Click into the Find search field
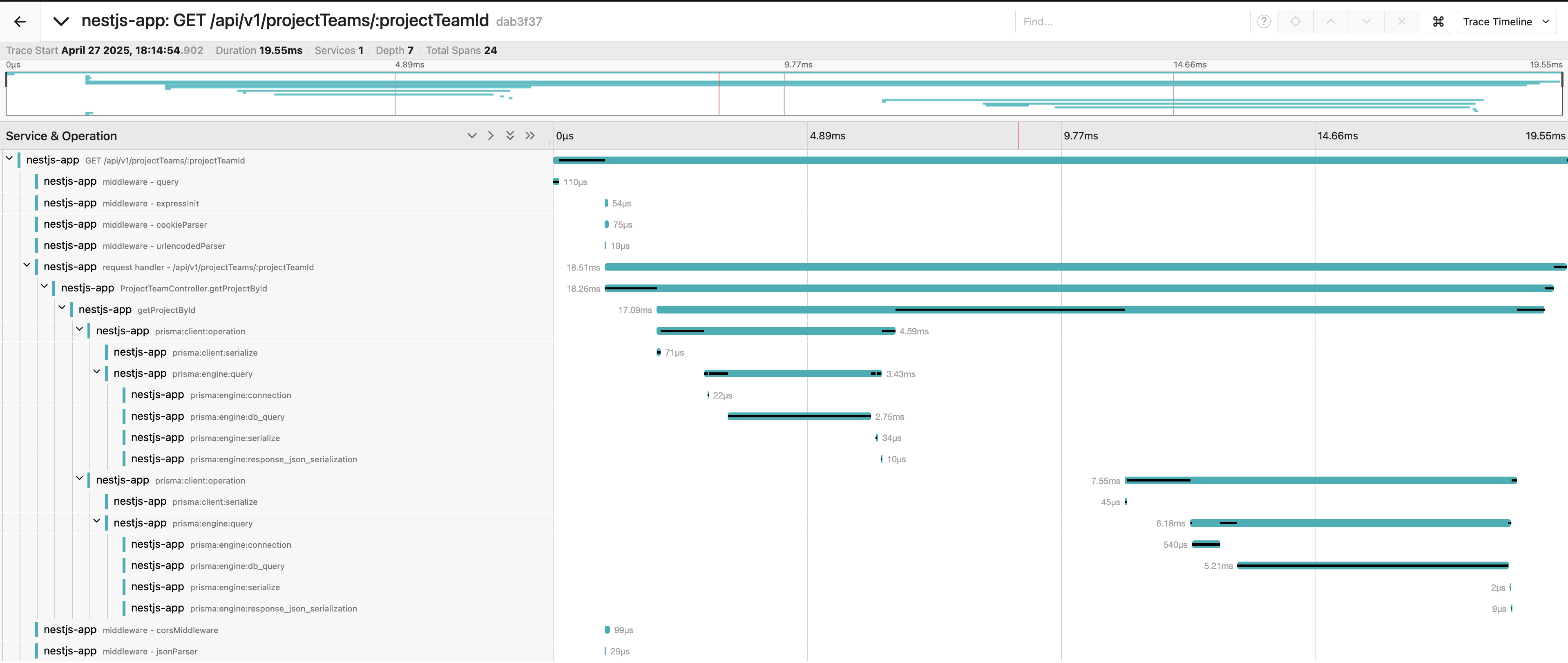The width and height of the screenshot is (1568, 663). click(x=1132, y=22)
